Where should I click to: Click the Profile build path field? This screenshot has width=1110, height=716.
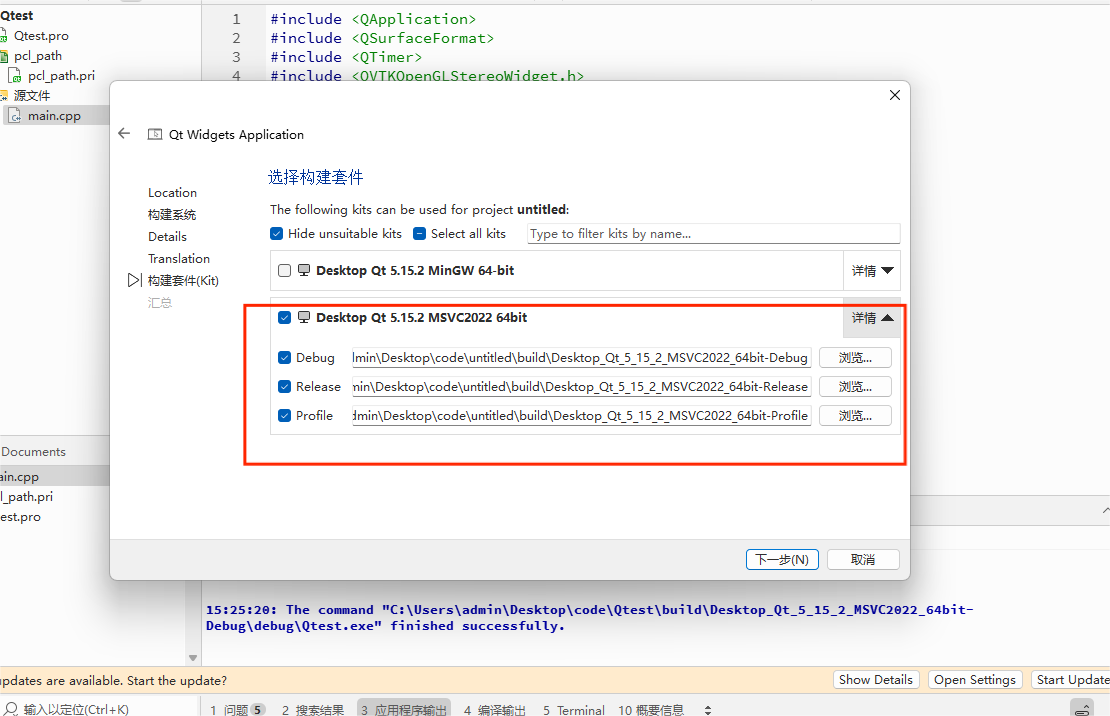581,416
